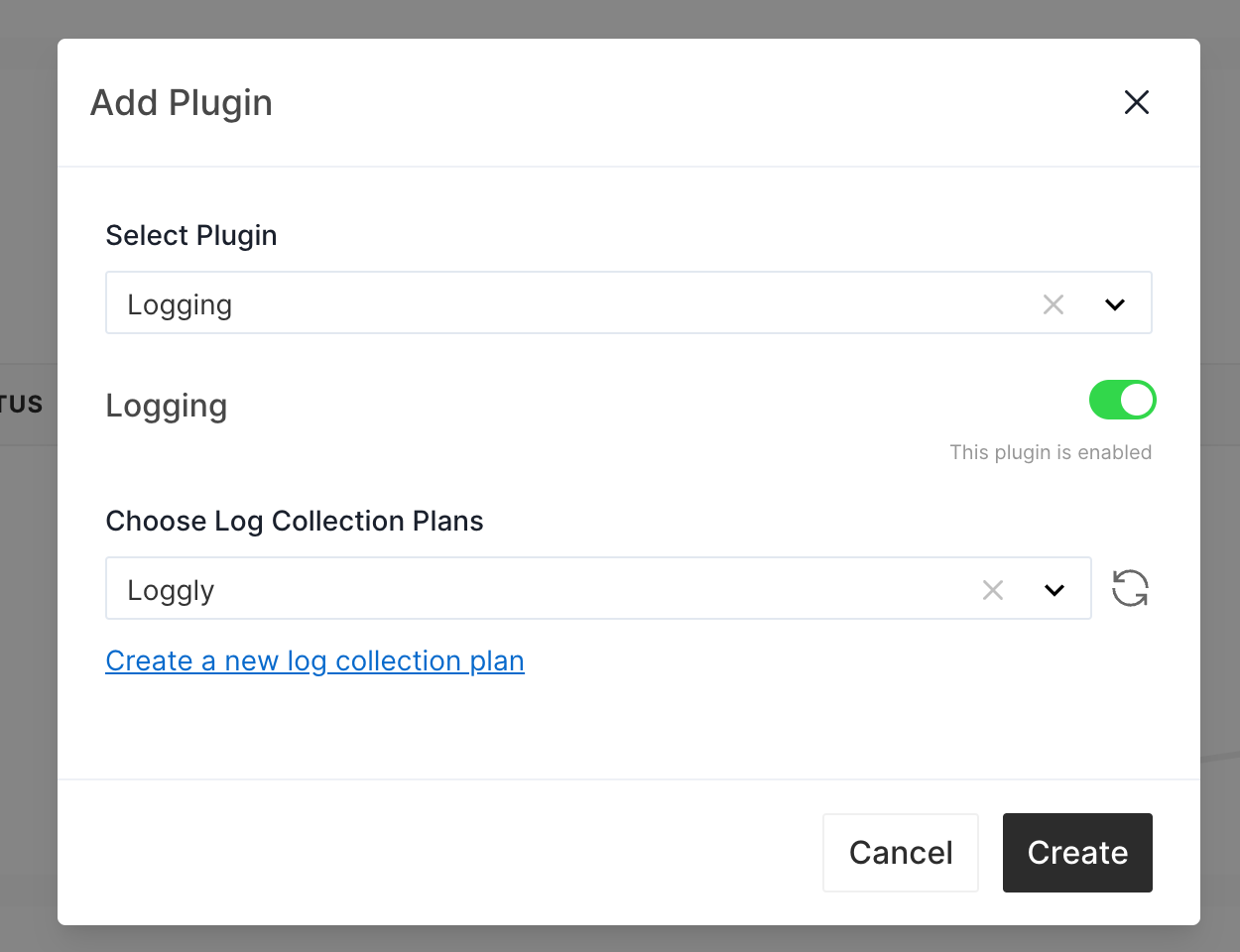Focus the Loggly log collection plan field
Viewport: 1240px width, 952px height.
(x=598, y=588)
